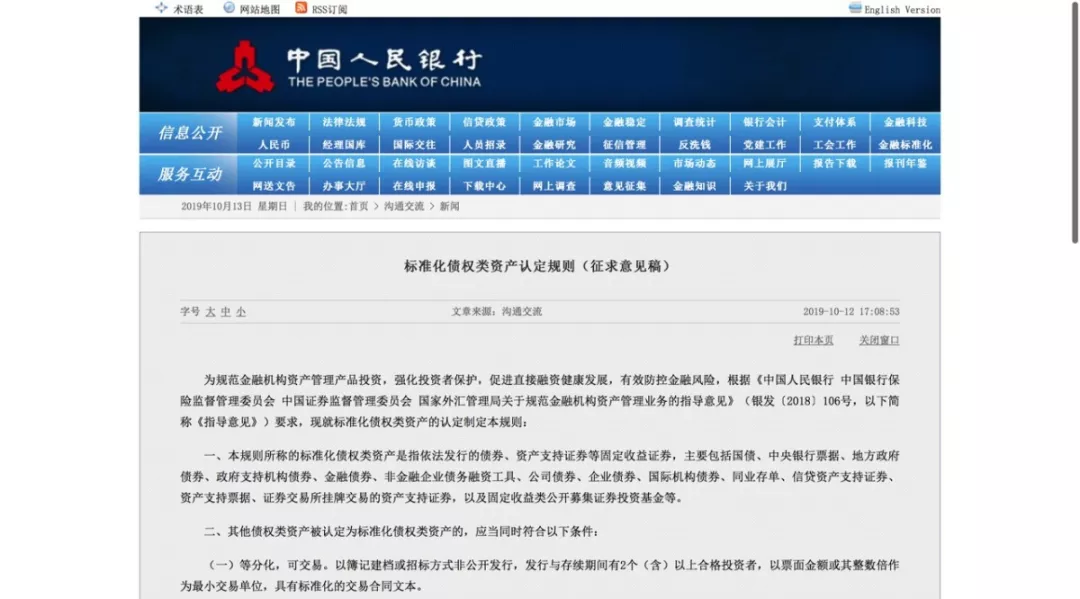The width and height of the screenshot is (1080, 599).
Task: Select 关于我们 in the service menu
Action: point(764,185)
